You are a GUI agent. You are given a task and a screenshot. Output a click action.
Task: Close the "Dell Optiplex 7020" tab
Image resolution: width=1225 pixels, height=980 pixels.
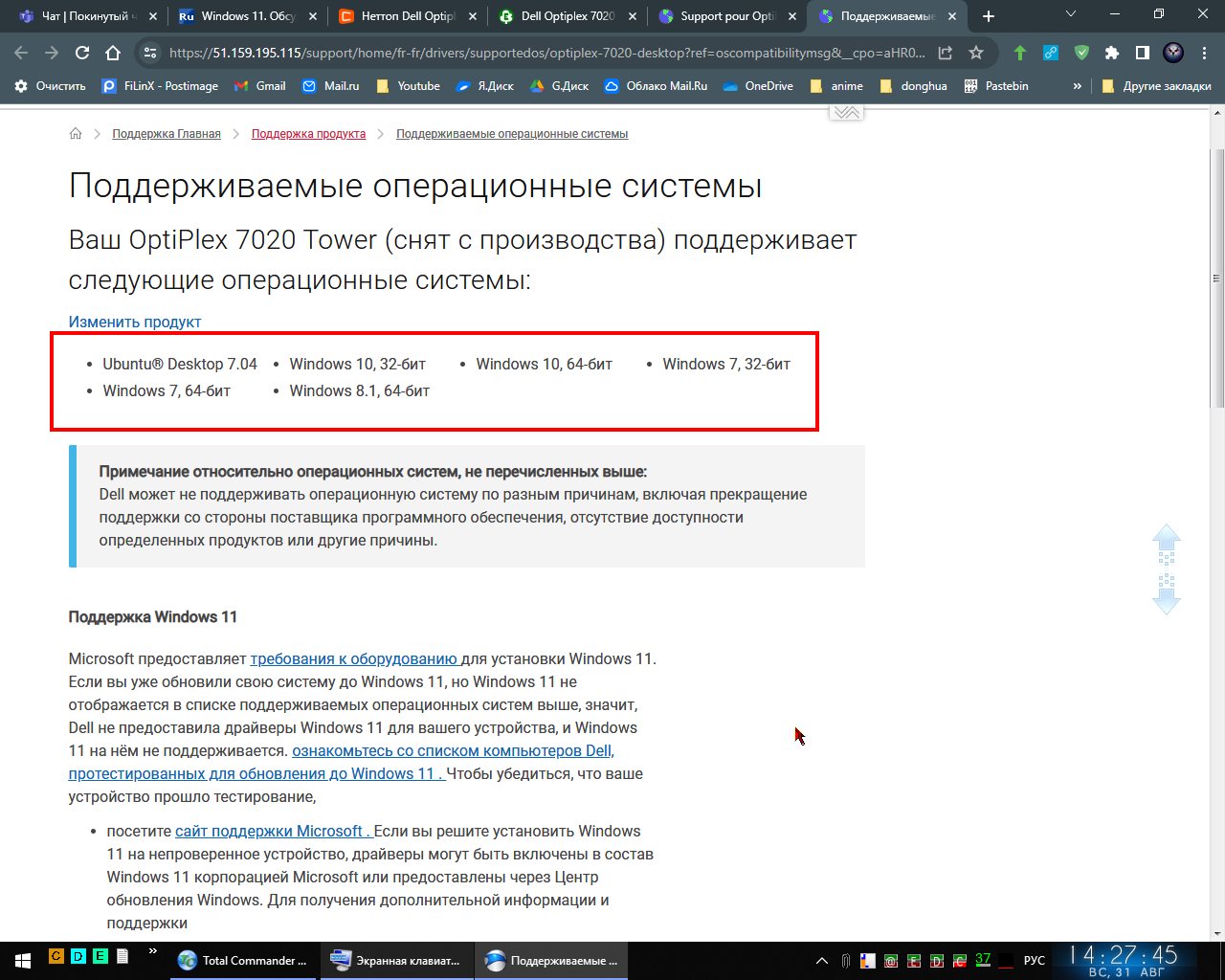click(x=633, y=16)
